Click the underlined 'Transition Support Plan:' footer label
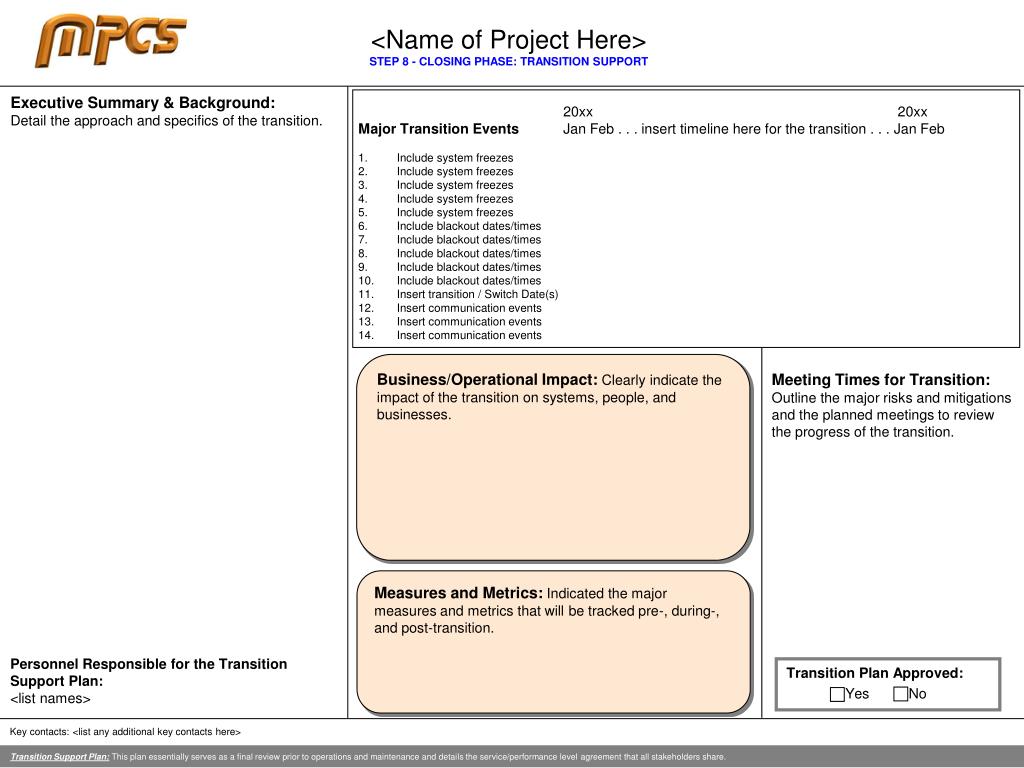The width and height of the screenshot is (1024, 768). 60,757
